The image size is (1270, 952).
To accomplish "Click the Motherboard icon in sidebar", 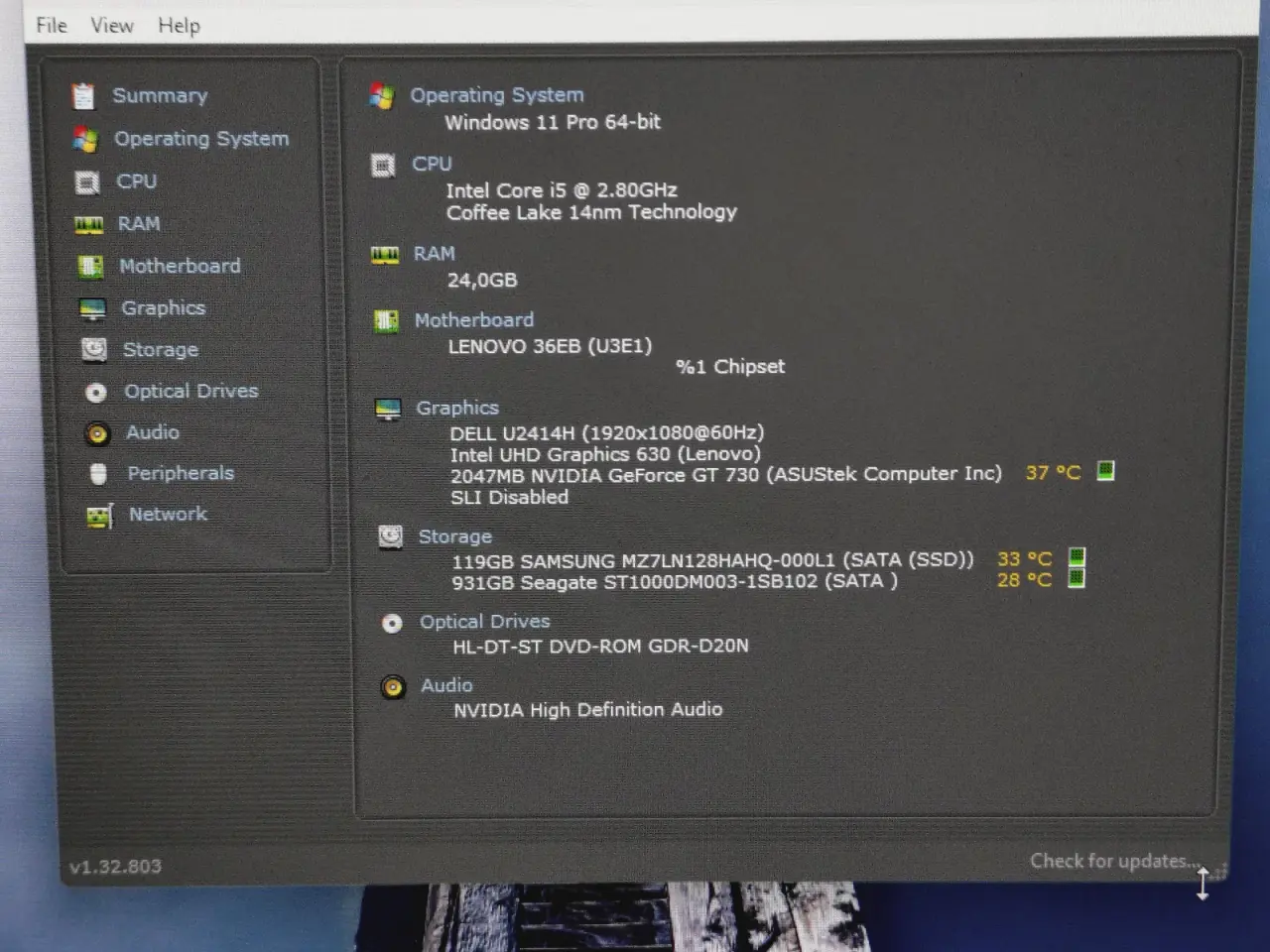I will (x=90, y=267).
